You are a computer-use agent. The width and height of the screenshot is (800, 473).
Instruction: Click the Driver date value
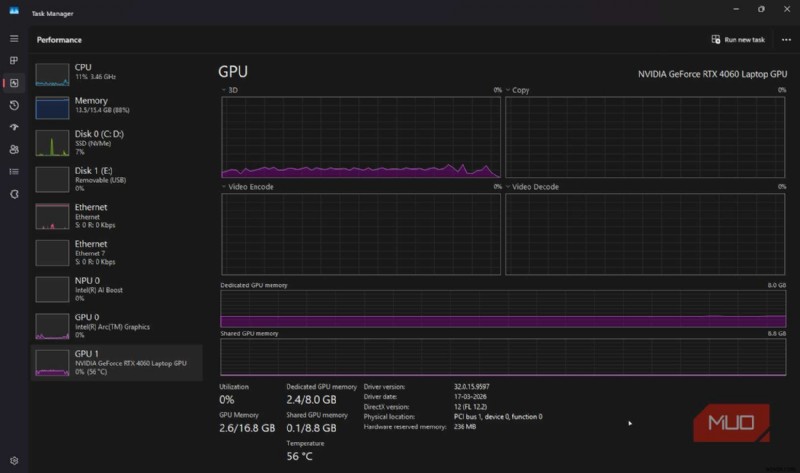(470, 396)
